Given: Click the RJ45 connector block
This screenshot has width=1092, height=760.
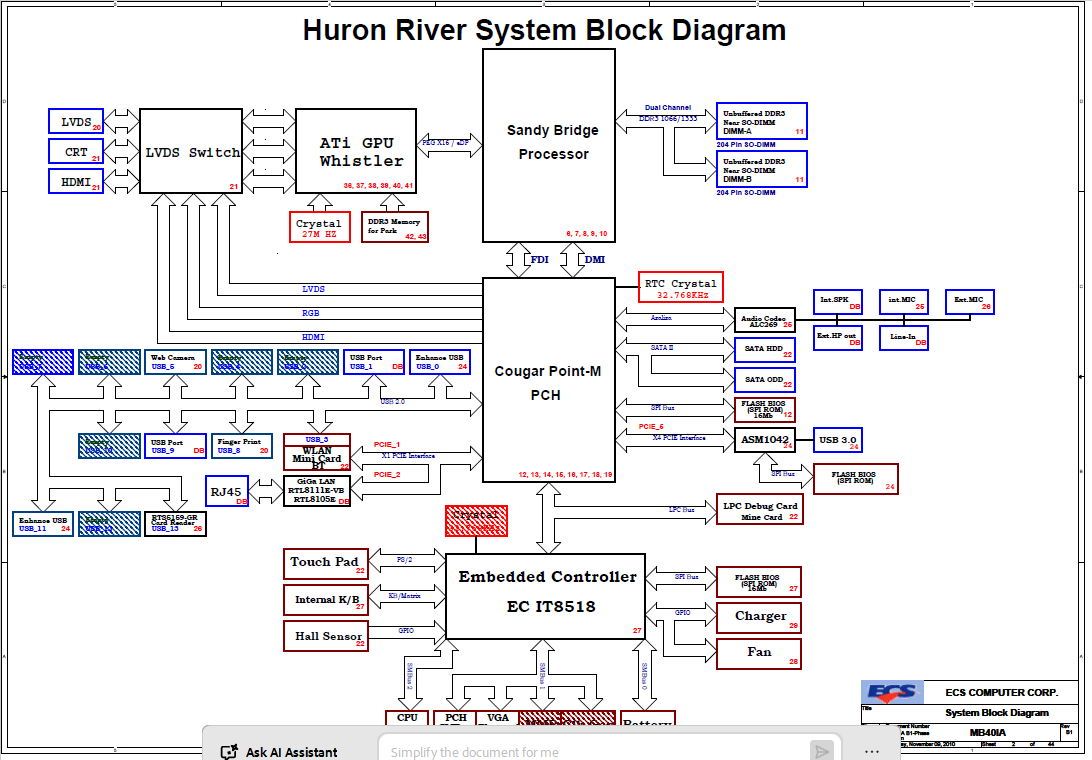Looking at the screenshot, I should pyautogui.click(x=227, y=490).
